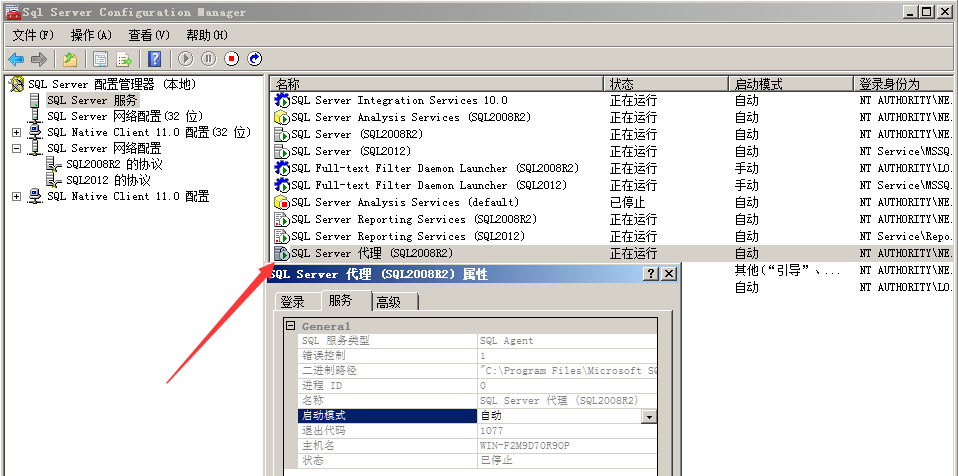The width and height of the screenshot is (958, 476).
Task: Click the SQL Server 代理 (SQL2008R2) icon
Action: pyautogui.click(x=282, y=253)
